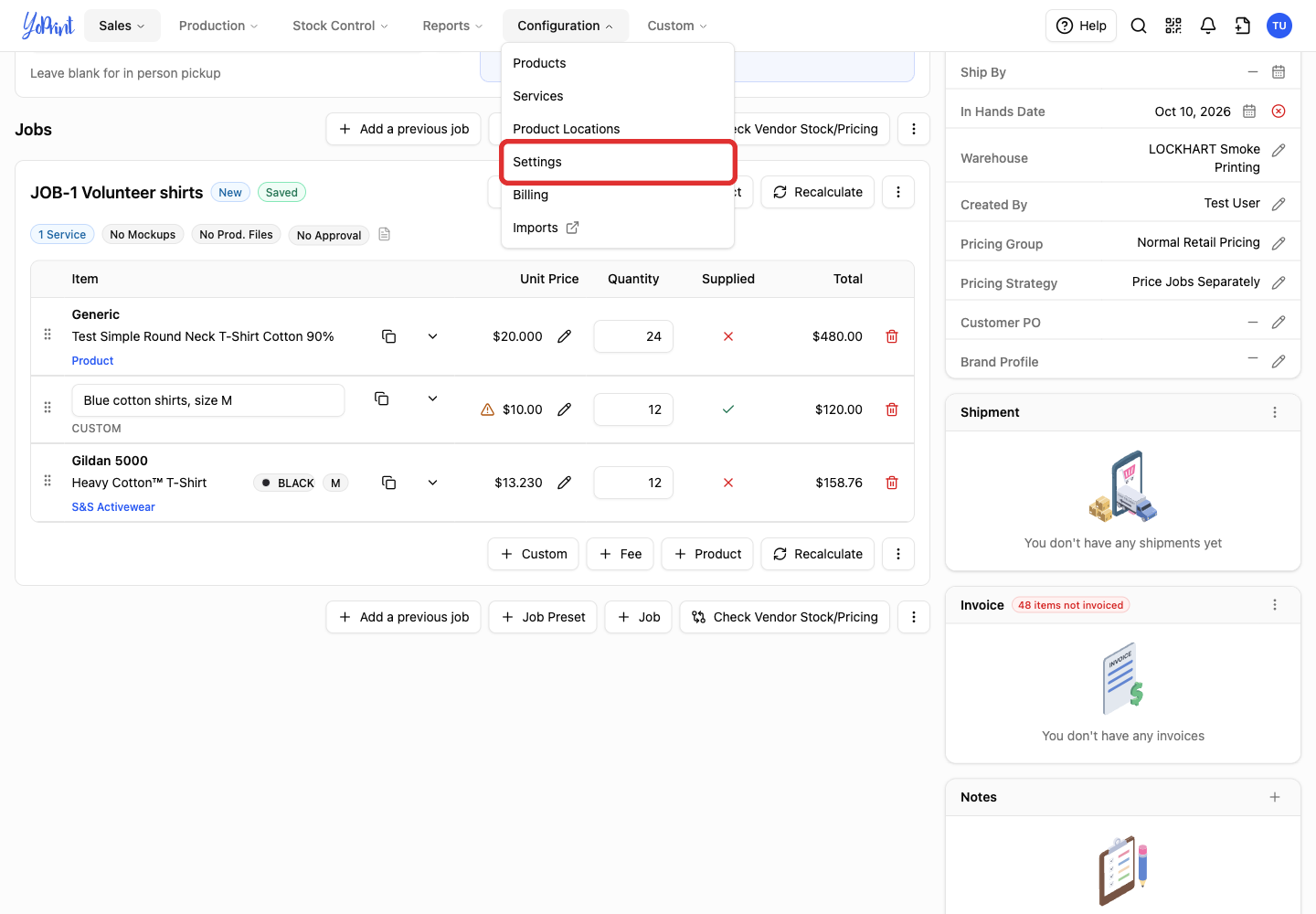Edit unit price of Generic T-shirt item

pyautogui.click(x=565, y=336)
